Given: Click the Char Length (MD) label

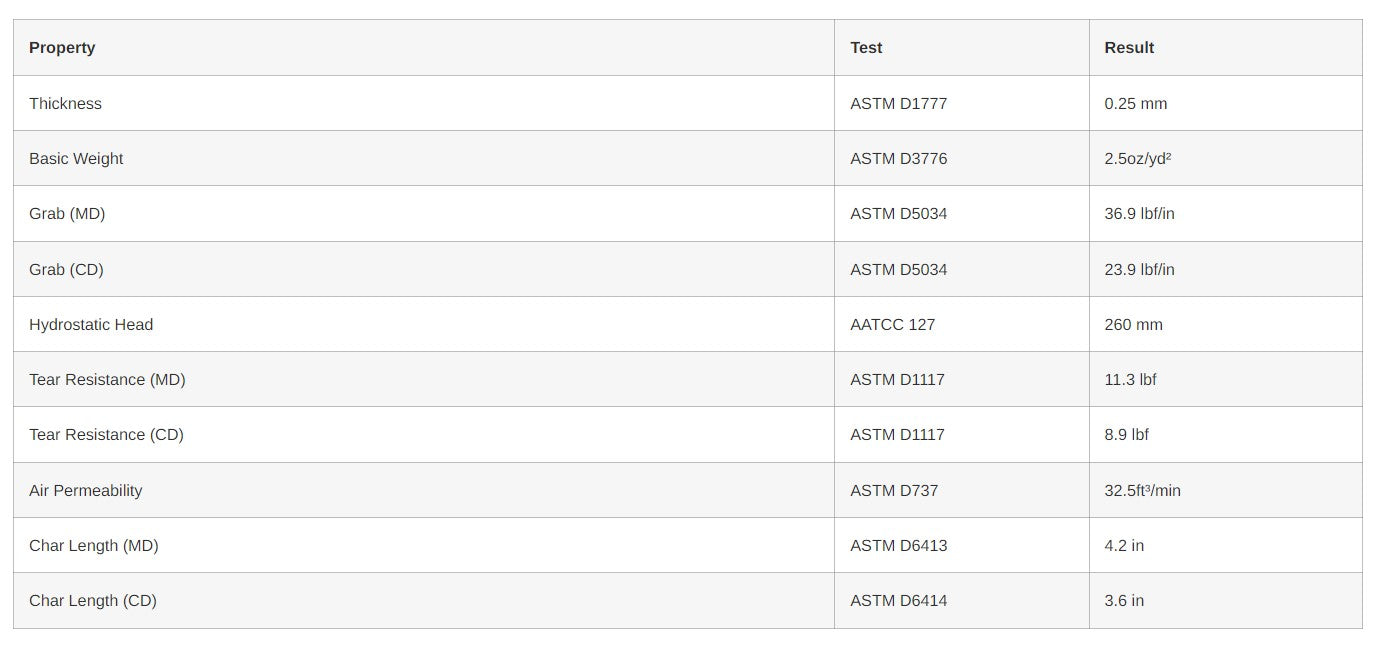Looking at the screenshot, I should pos(94,546).
